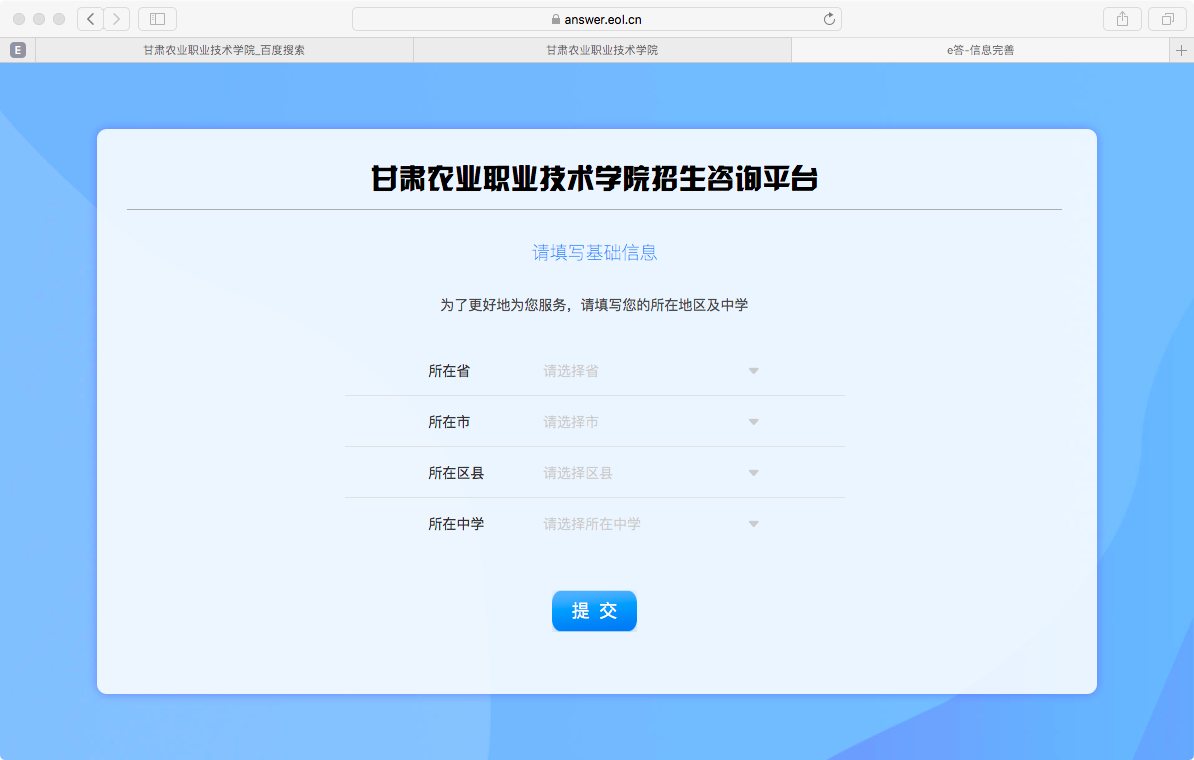The image size is (1194, 760).
Task: Expand the 所在省 dropdown arrow
Action: pyautogui.click(x=754, y=371)
